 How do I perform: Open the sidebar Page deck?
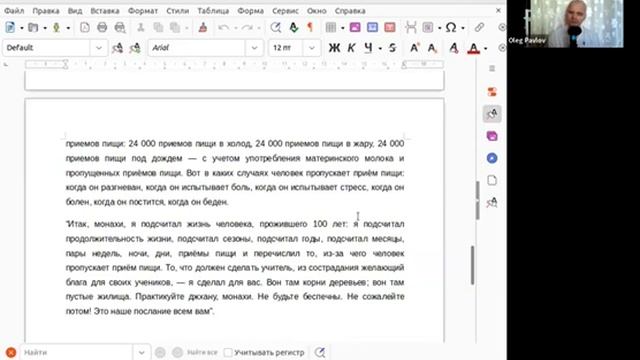click(x=492, y=180)
